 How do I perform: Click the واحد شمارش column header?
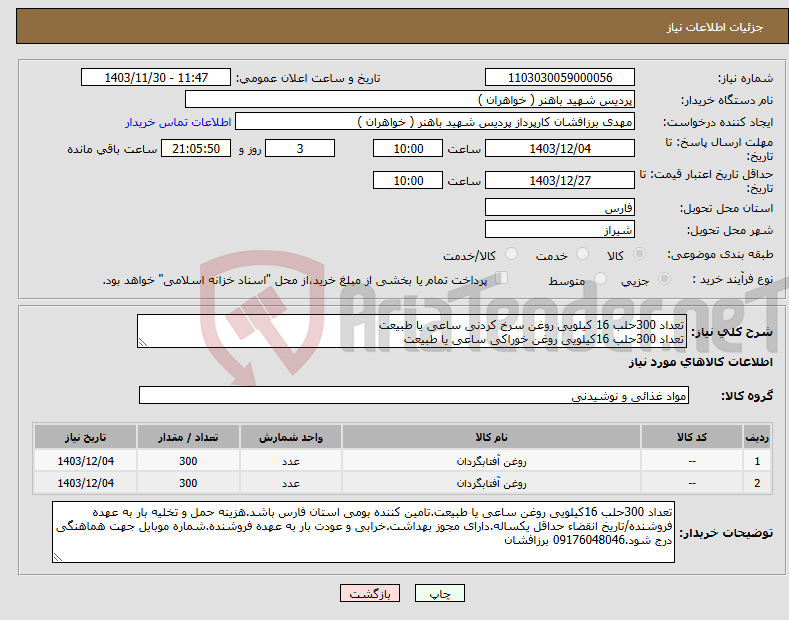(x=291, y=437)
